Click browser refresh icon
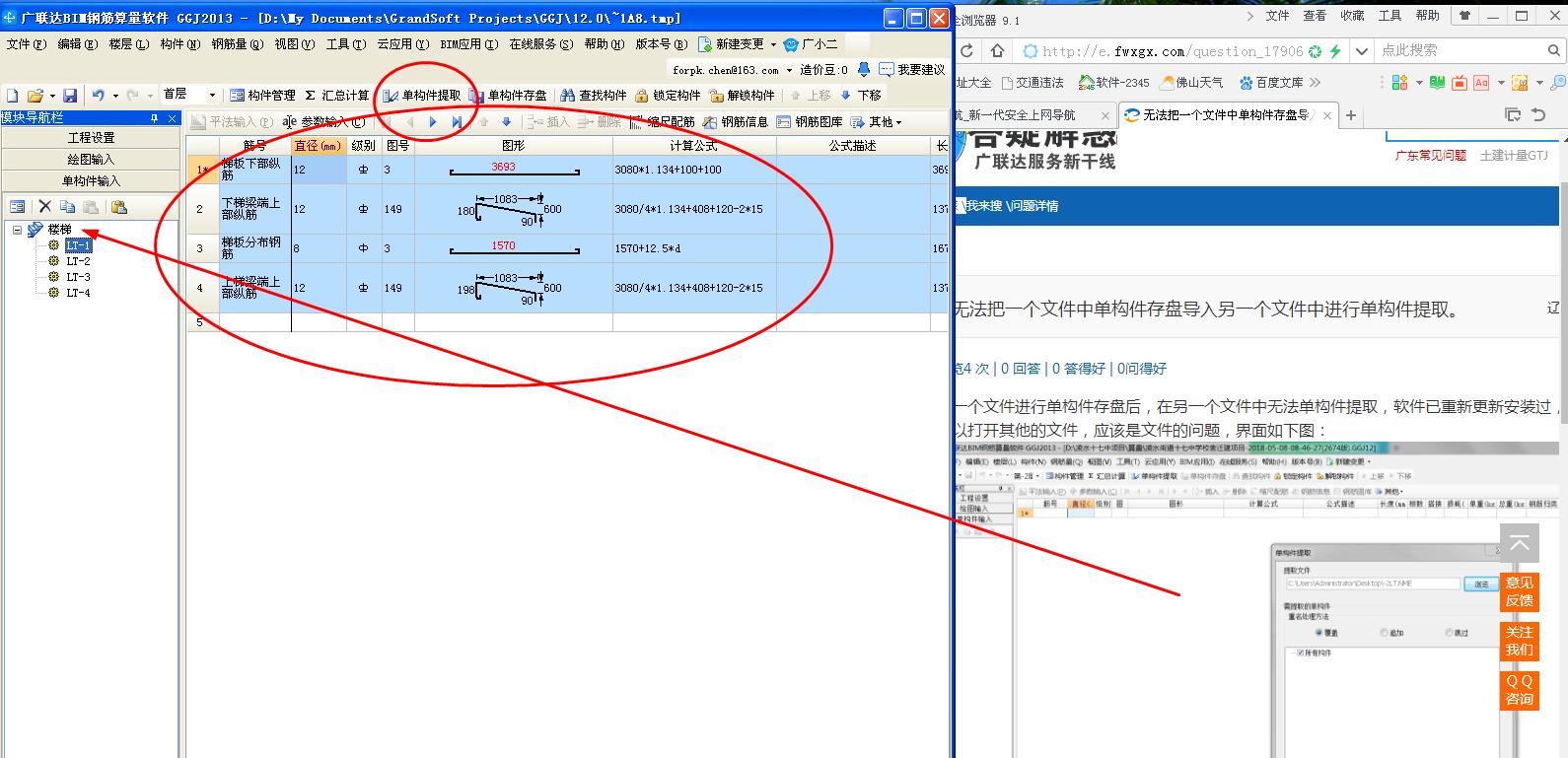Screen dimensions: 1568x758 click(967, 50)
